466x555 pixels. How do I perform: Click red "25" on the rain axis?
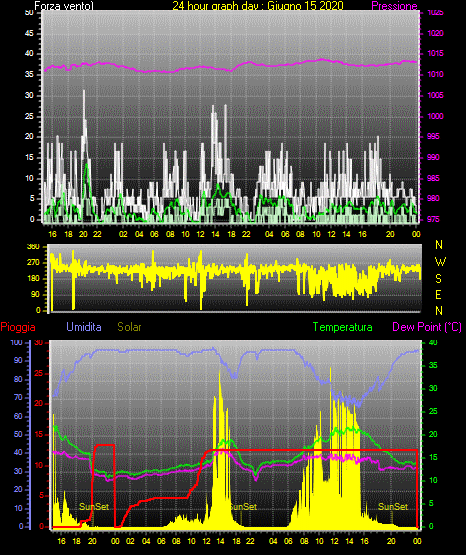pos(39,373)
